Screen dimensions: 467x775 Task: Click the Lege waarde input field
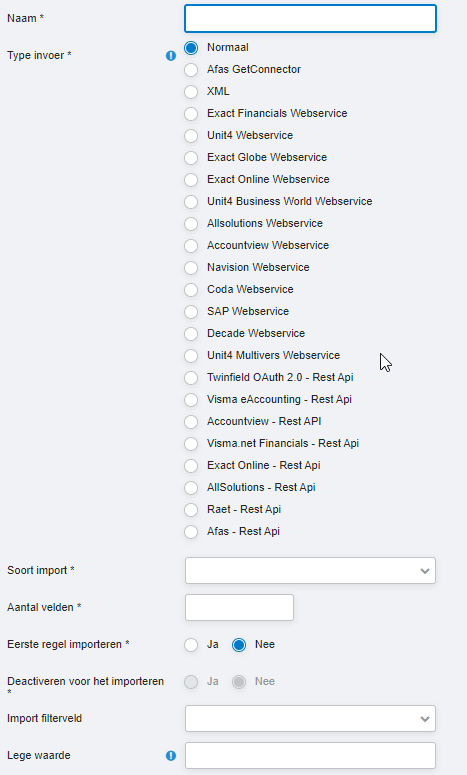pyautogui.click(x=310, y=755)
